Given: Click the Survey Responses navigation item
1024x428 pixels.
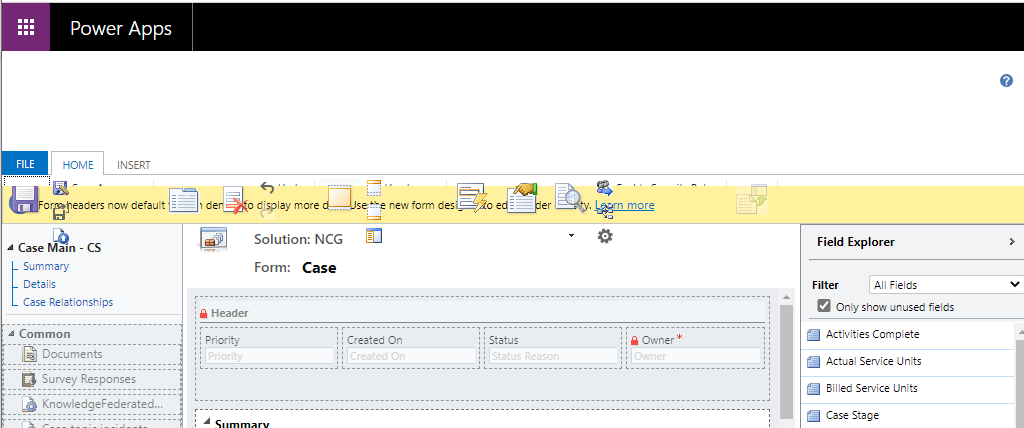Looking at the screenshot, I should (91, 379).
